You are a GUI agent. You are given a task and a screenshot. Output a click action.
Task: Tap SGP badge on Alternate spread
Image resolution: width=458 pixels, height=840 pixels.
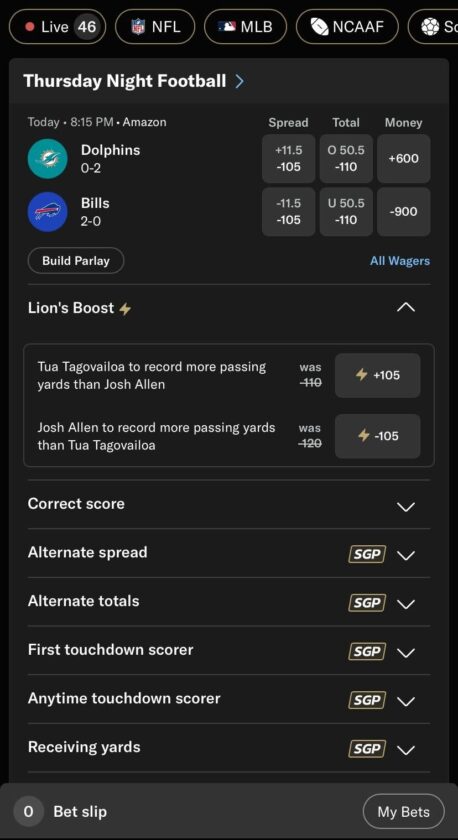click(367, 554)
